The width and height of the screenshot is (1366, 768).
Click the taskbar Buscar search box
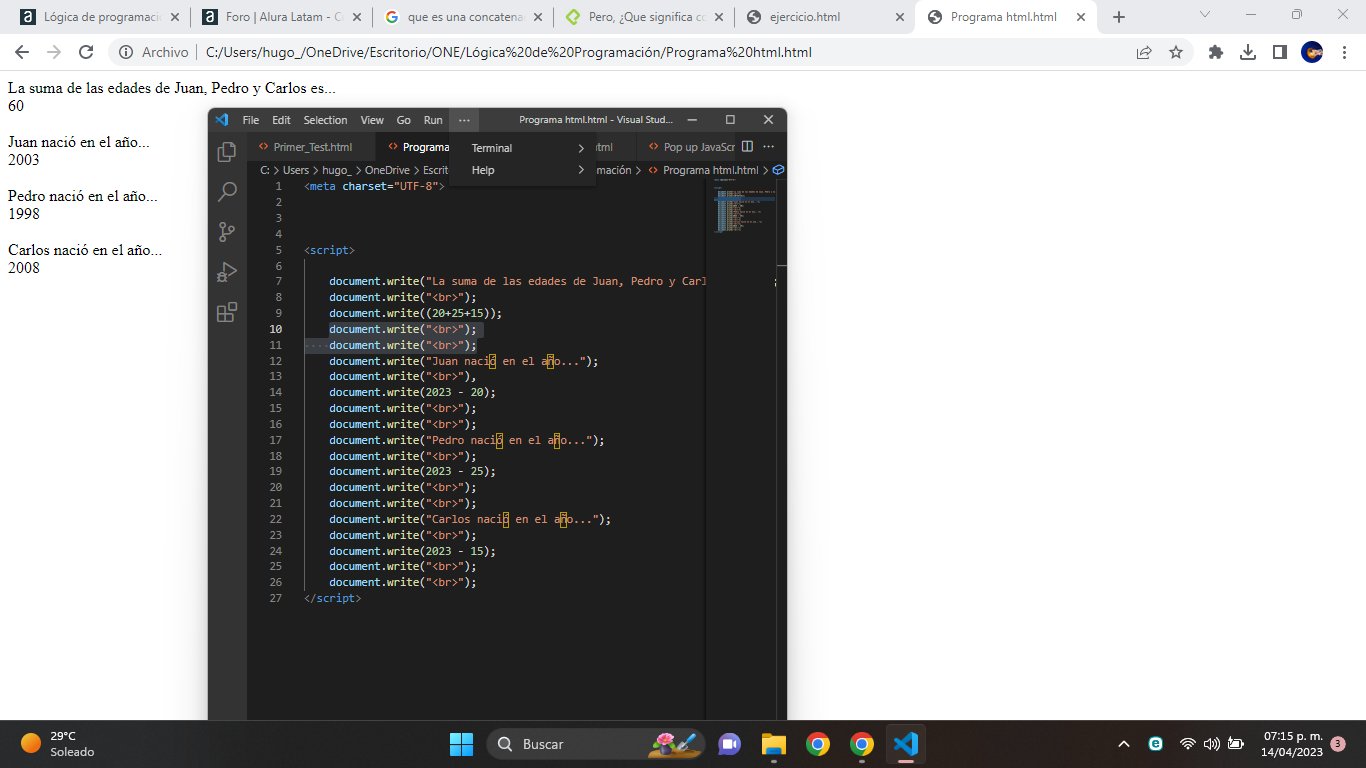click(595, 744)
